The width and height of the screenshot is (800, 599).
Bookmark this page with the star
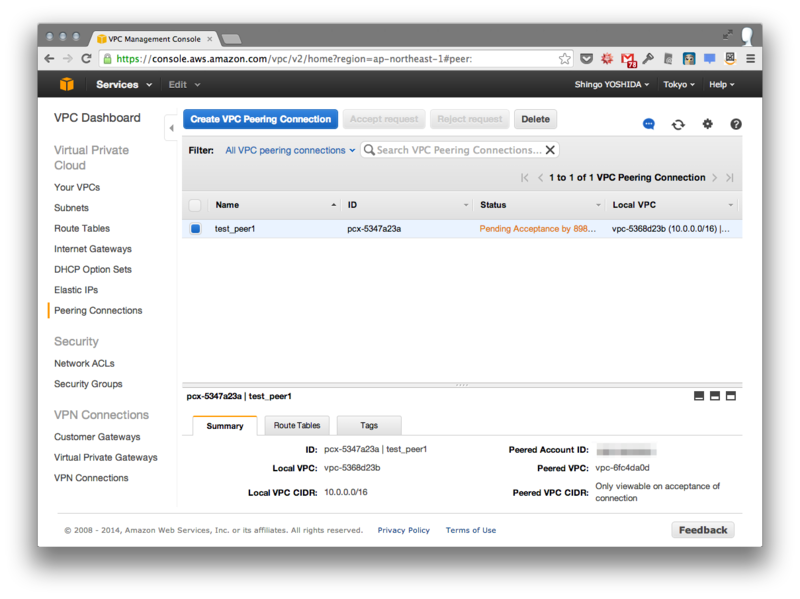click(564, 59)
